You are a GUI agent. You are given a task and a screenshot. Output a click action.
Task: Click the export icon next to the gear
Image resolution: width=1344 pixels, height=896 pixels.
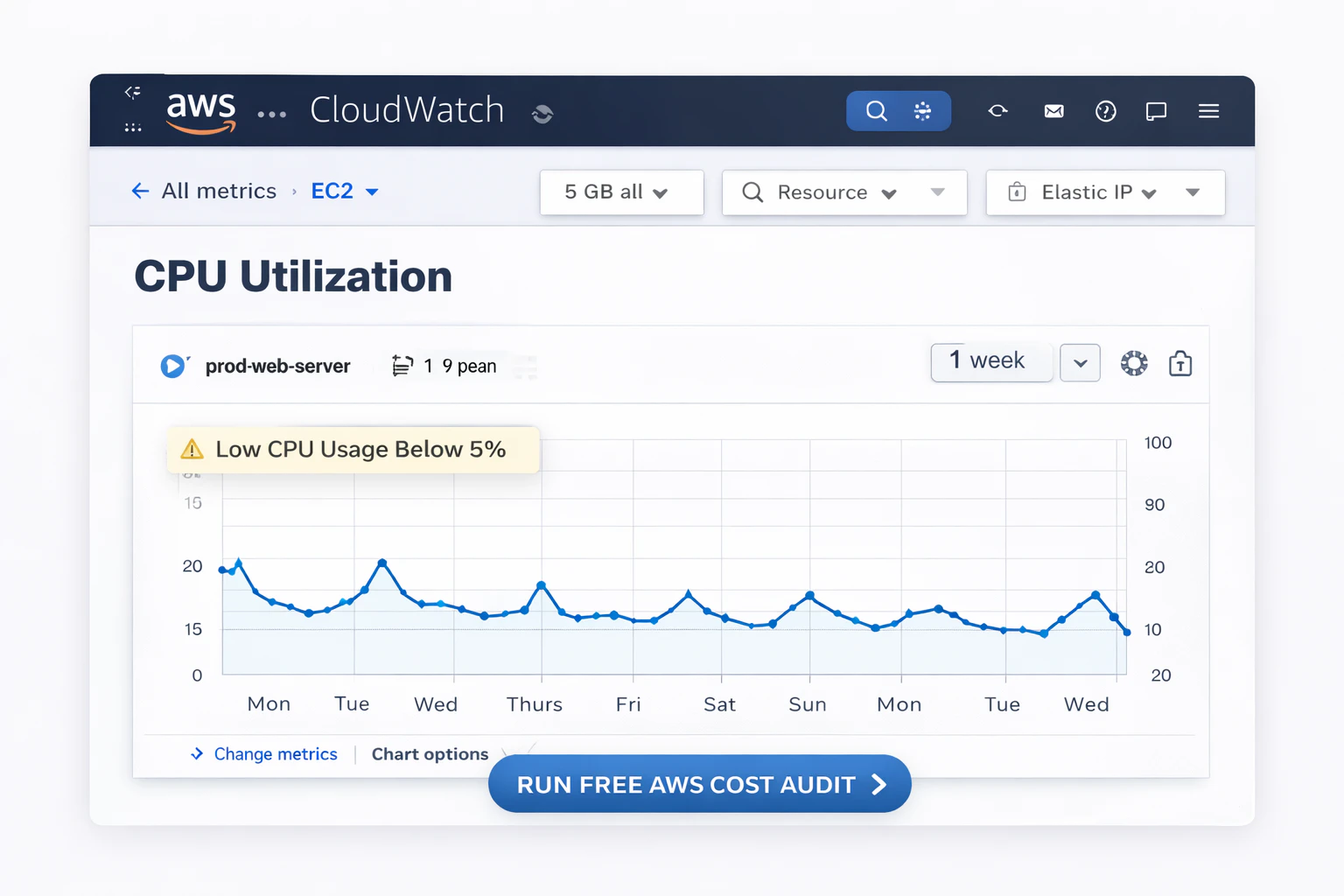1180,363
